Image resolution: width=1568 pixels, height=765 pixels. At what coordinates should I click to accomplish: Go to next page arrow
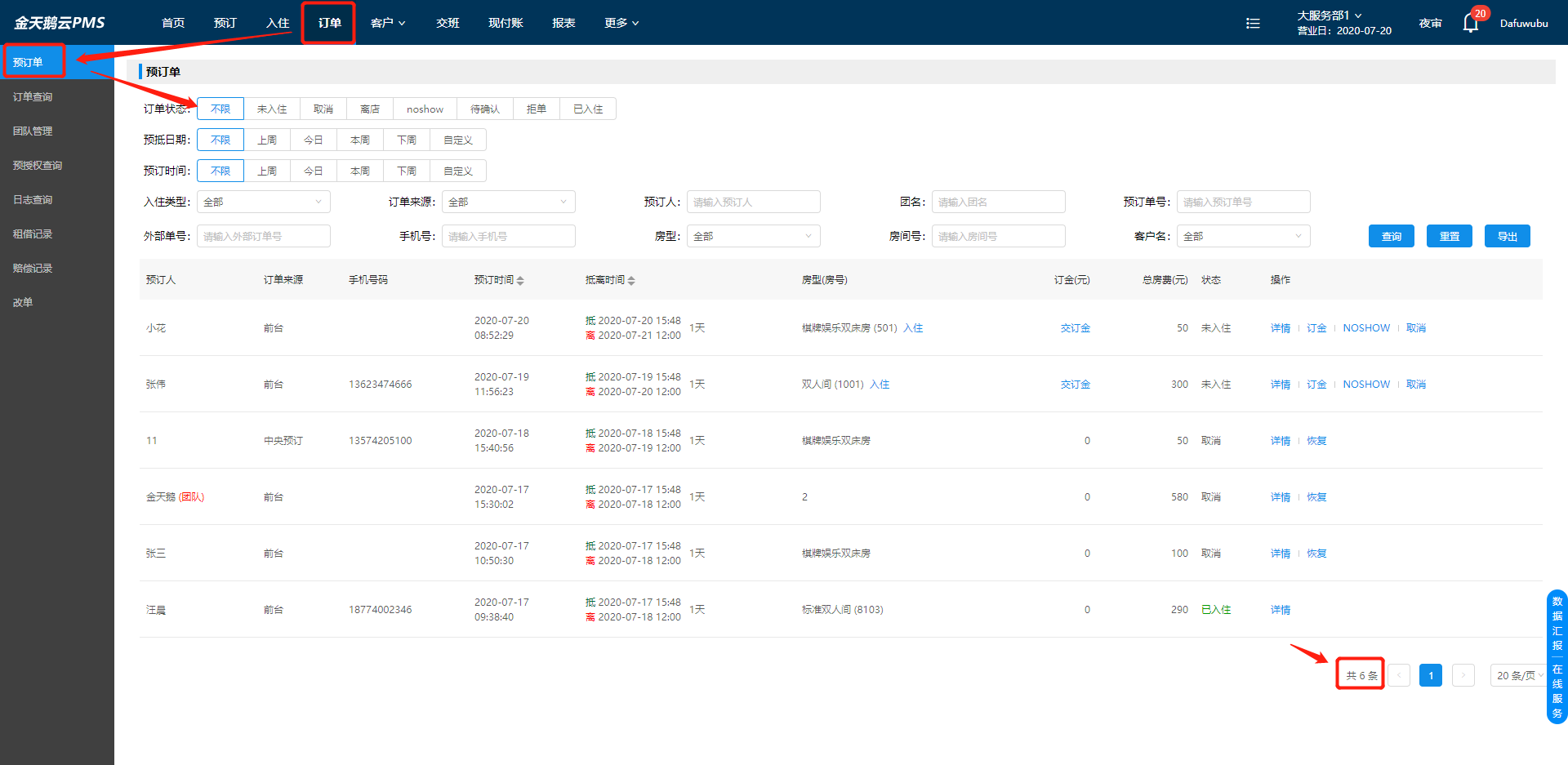pyautogui.click(x=1463, y=675)
